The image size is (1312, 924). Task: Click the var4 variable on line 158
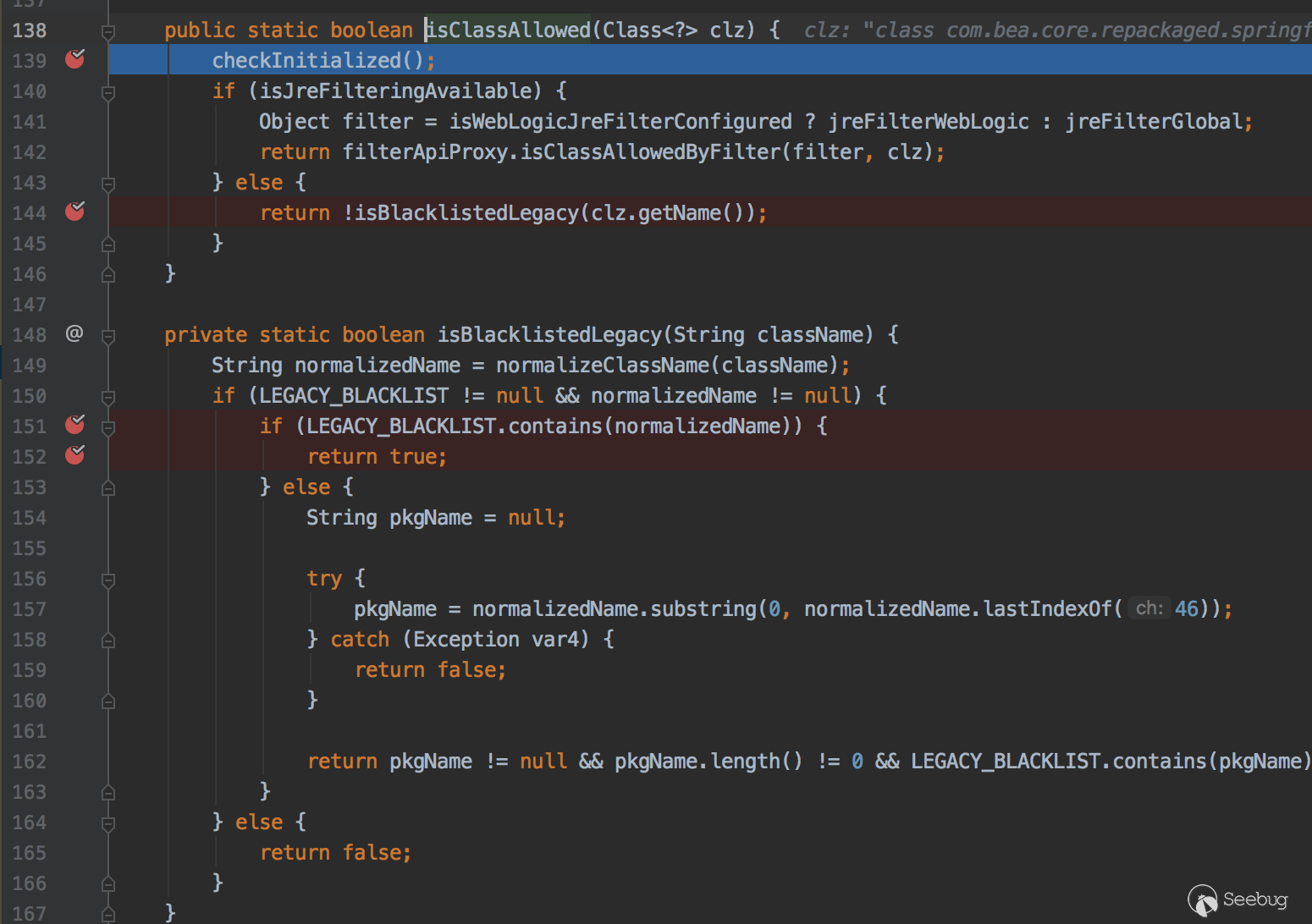pyautogui.click(x=555, y=639)
